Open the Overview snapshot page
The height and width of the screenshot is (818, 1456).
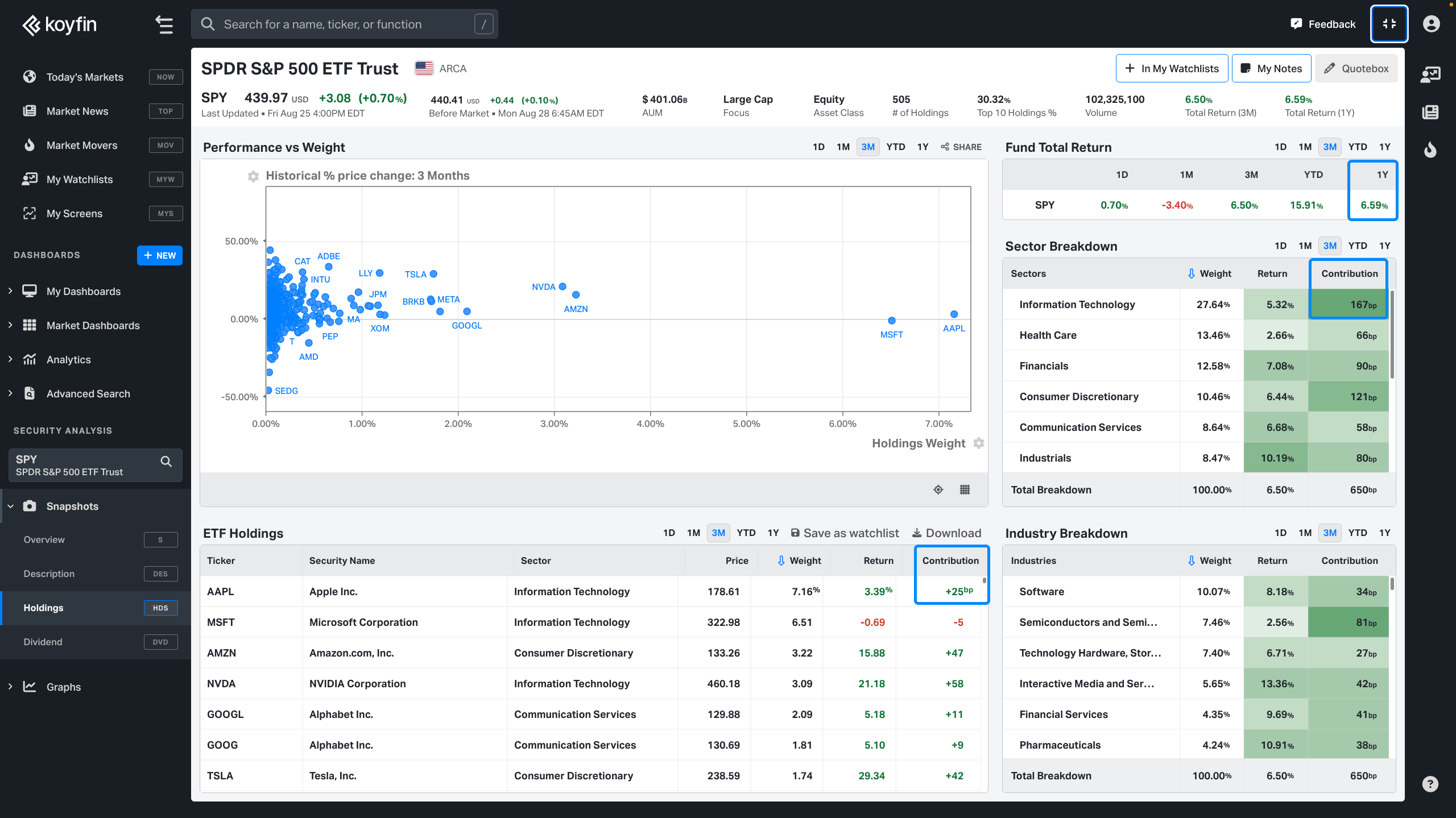(96, 539)
